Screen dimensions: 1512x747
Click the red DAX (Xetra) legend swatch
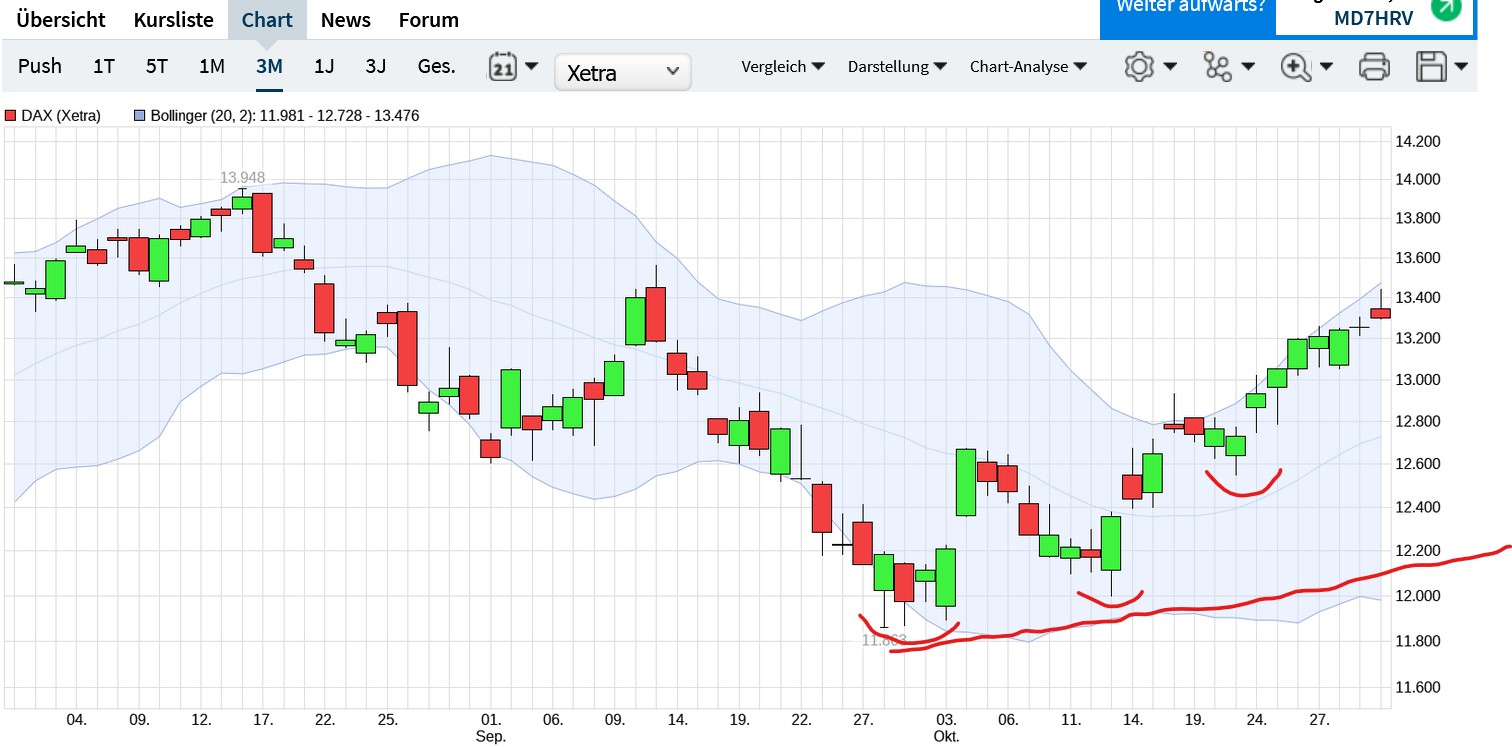pyautogui.click(x=11, y=116)
